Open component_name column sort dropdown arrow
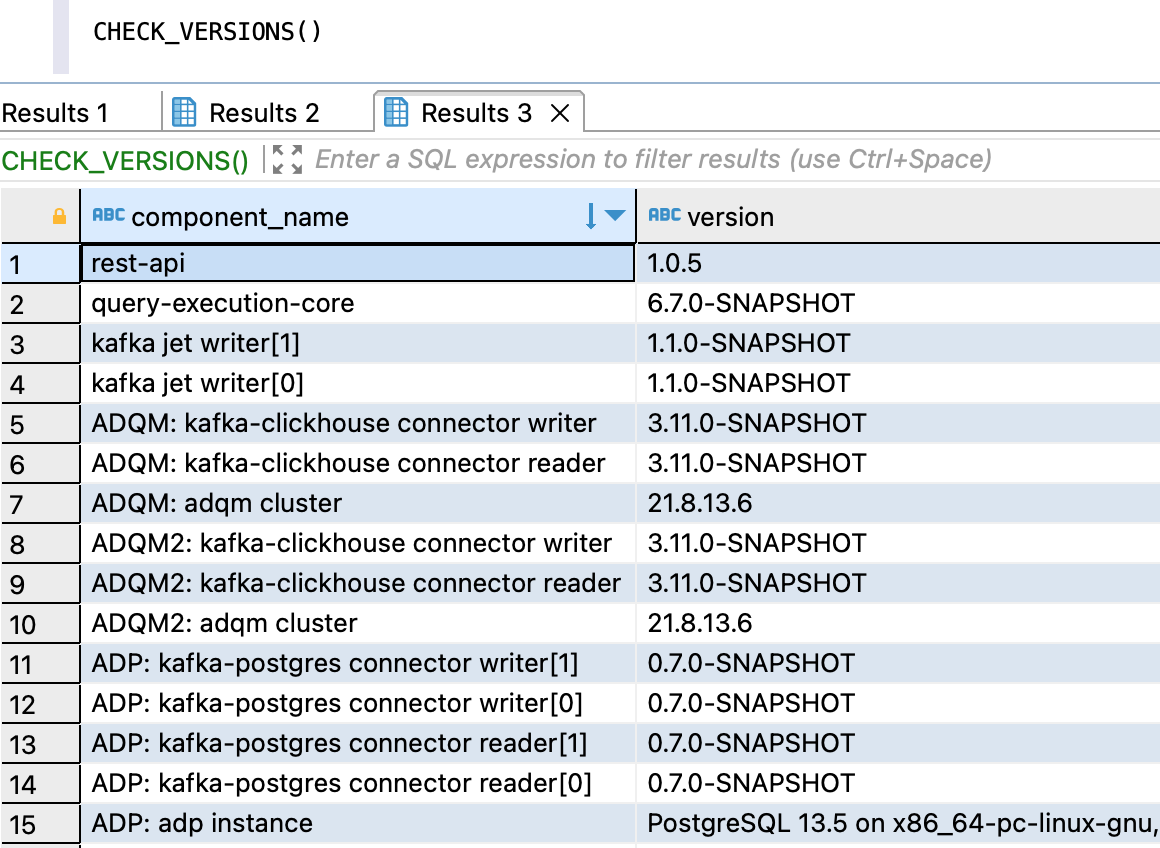The width and height of the screenshot is (1160, 848). [x=614, y=216]
